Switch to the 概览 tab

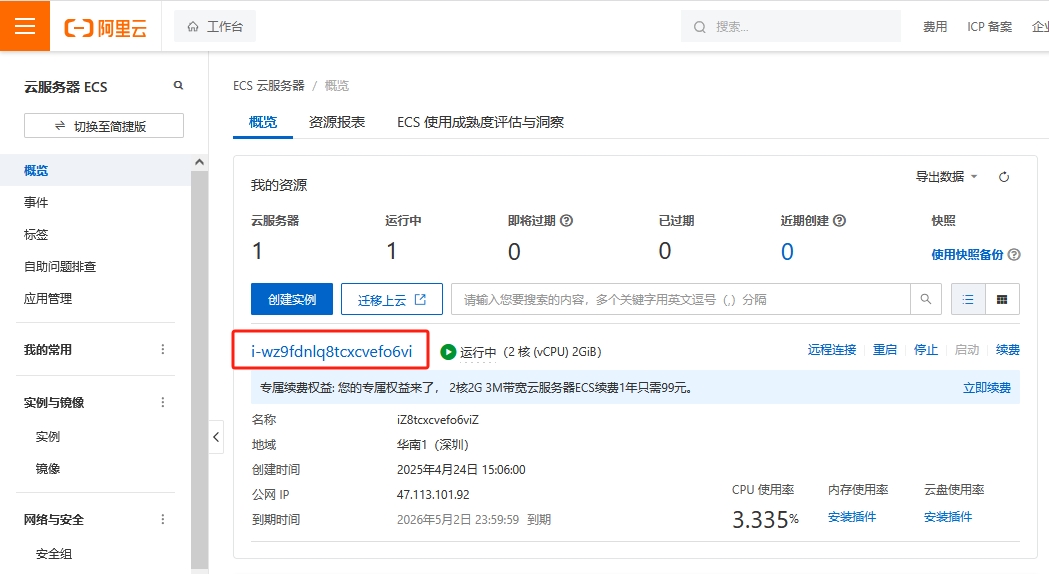(263, 122)
